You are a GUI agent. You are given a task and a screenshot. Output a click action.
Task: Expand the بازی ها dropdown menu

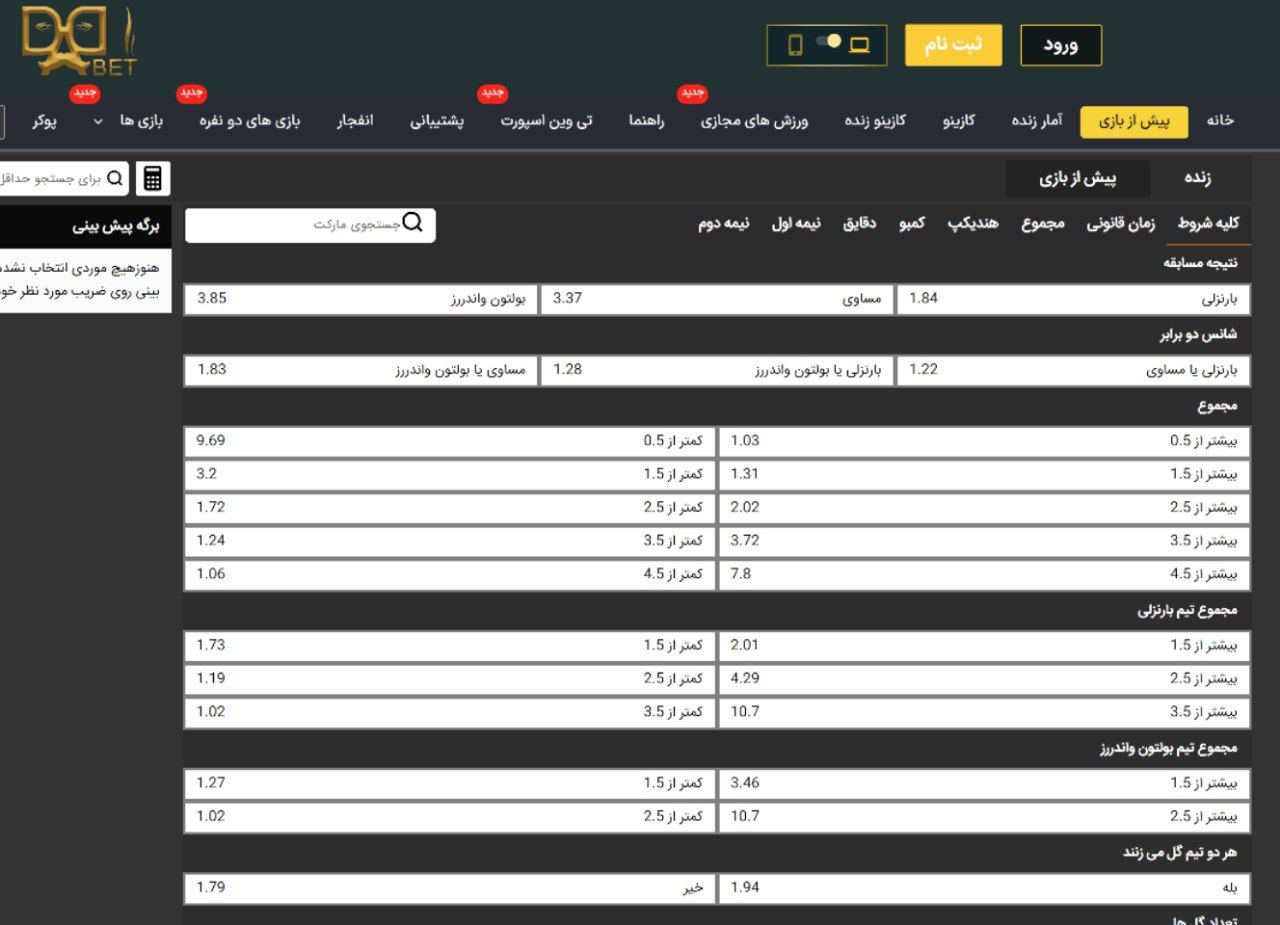point(98,121)
